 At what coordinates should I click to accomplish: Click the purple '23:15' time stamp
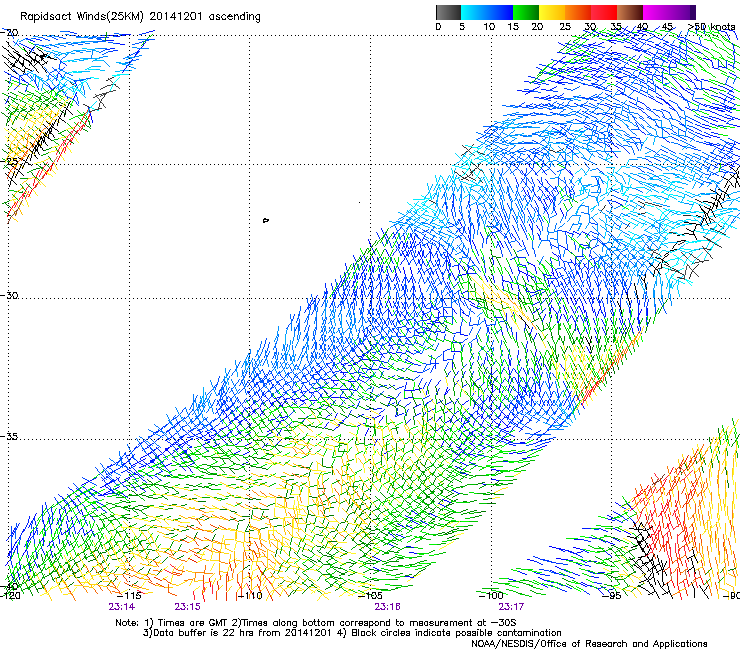187,607
